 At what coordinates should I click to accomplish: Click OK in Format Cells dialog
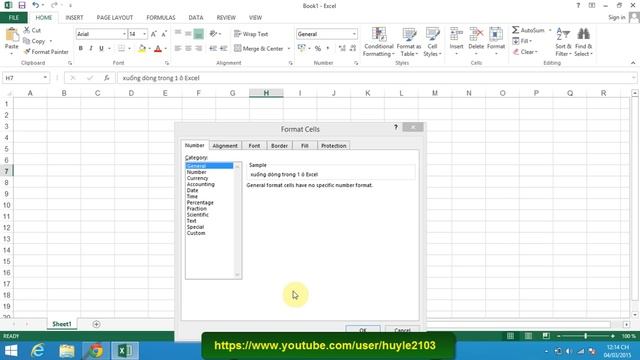[x=363, y=330]
